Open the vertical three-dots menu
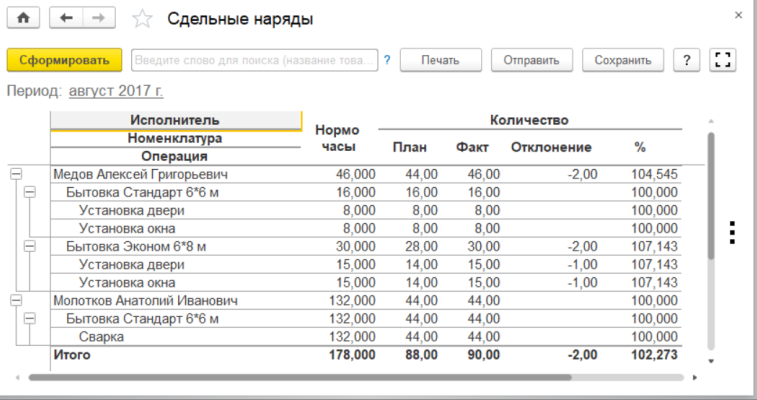 point(732,232)
